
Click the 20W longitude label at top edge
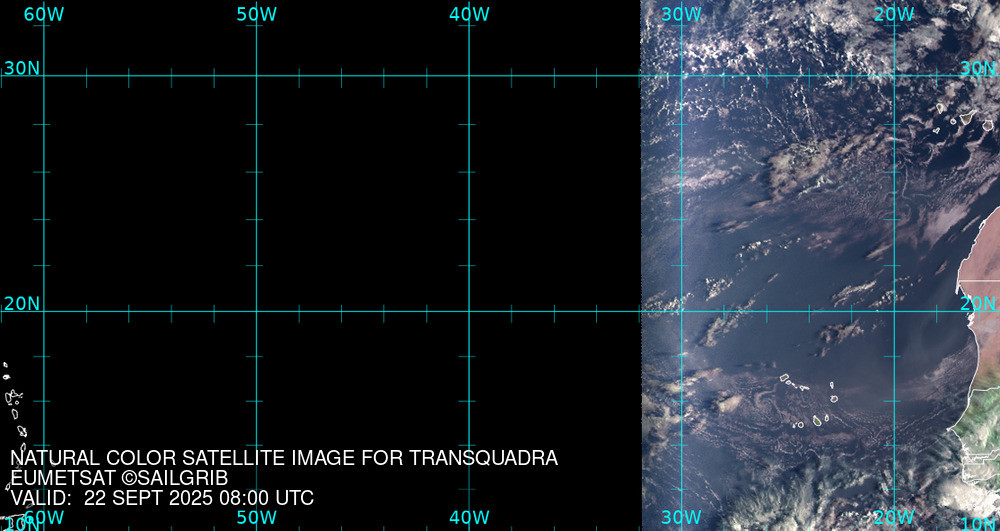(x=894, y=14)
